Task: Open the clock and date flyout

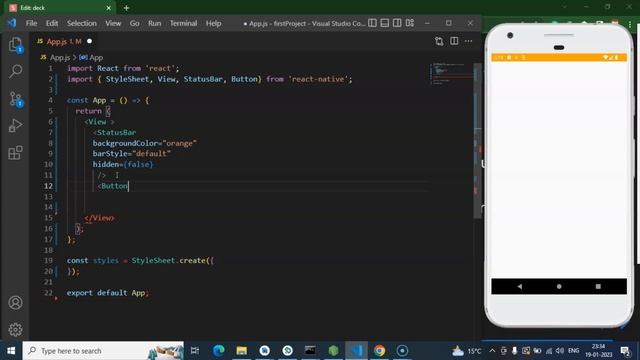Action: tap(598, 351)
